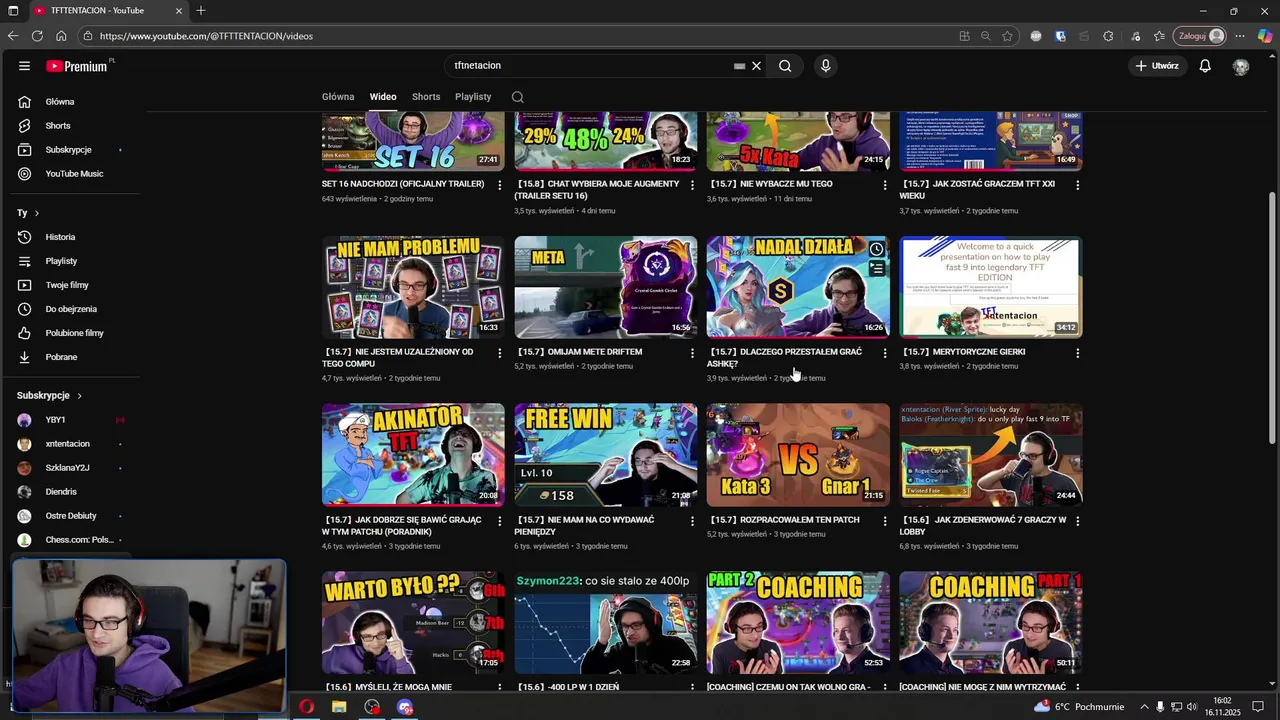This screenshot has height=720, width=1280.
Task: Open the Opera icon in the taskbar
Action: point(306,707)
